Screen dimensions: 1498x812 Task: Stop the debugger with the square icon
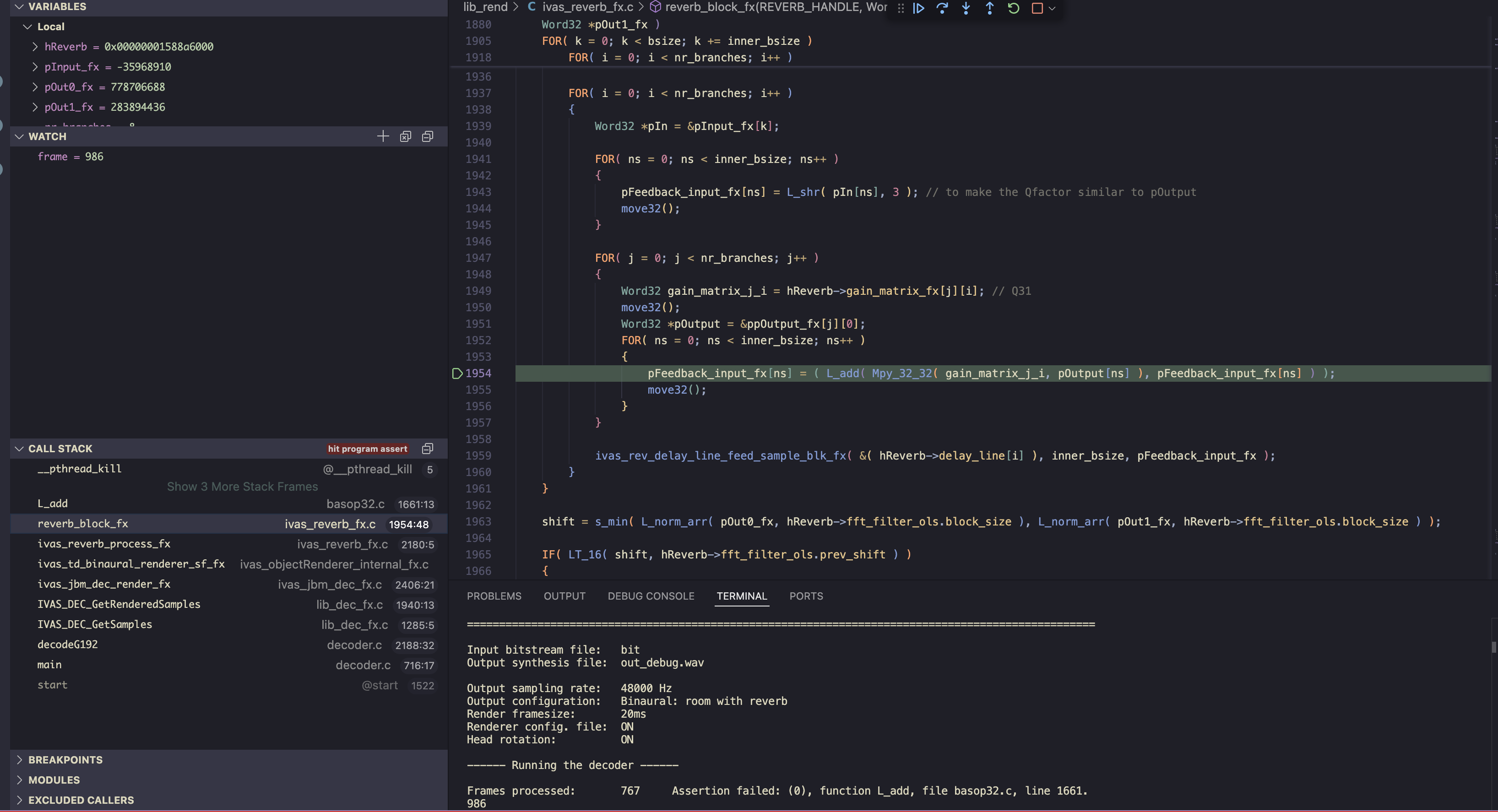1037,8
